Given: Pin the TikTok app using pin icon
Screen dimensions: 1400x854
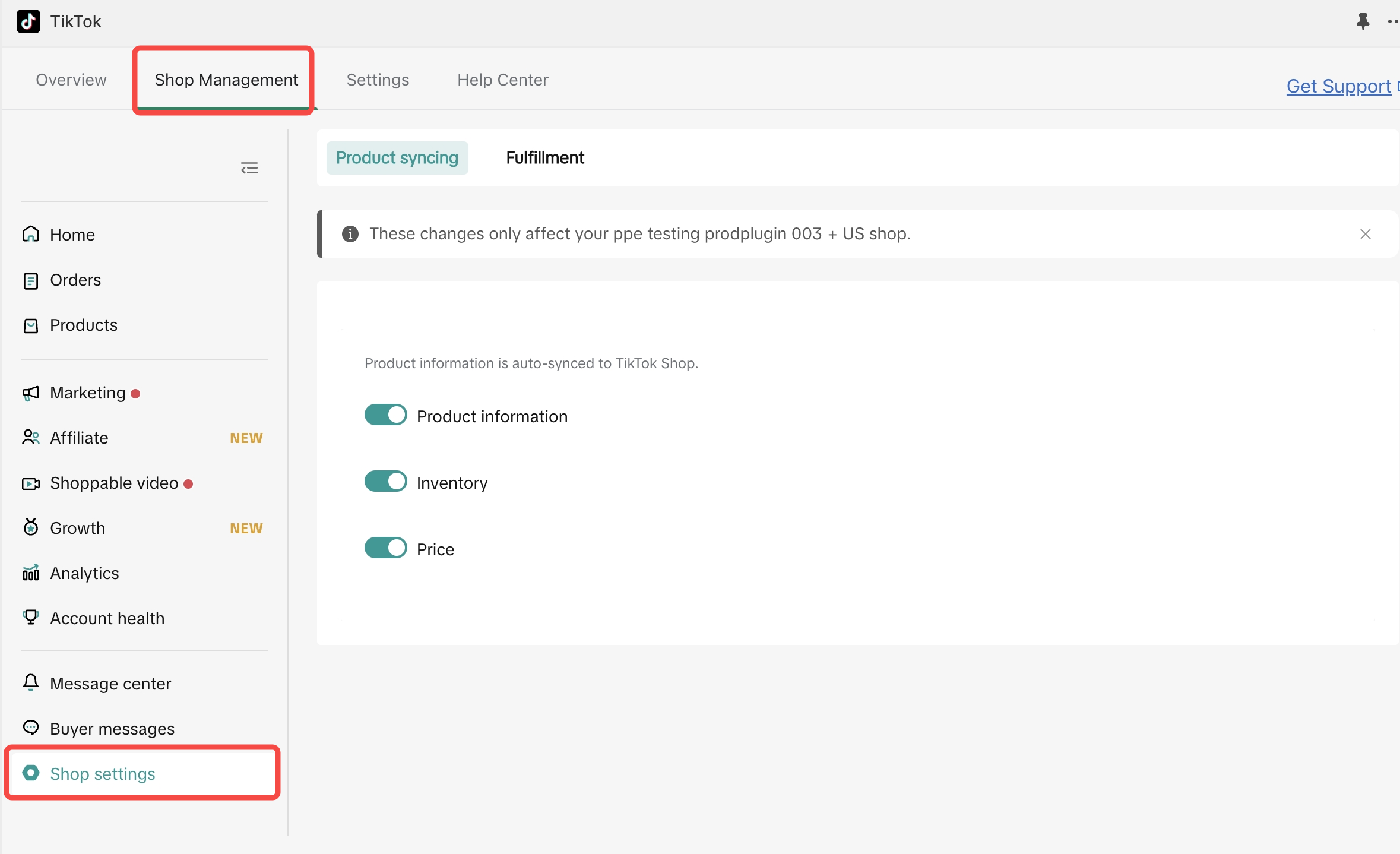Looking at the screenshot, I should click(1363, 21).
